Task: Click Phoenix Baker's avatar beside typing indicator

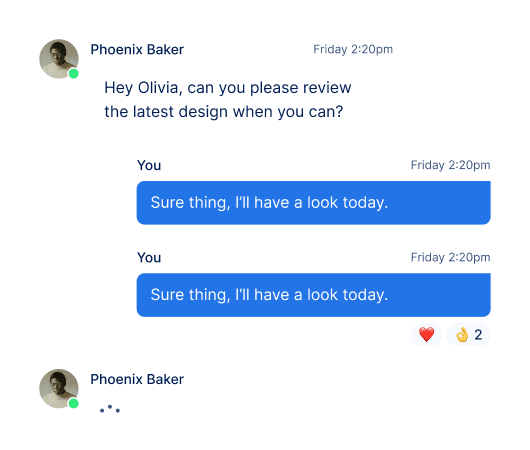Action: pos(59,388)
